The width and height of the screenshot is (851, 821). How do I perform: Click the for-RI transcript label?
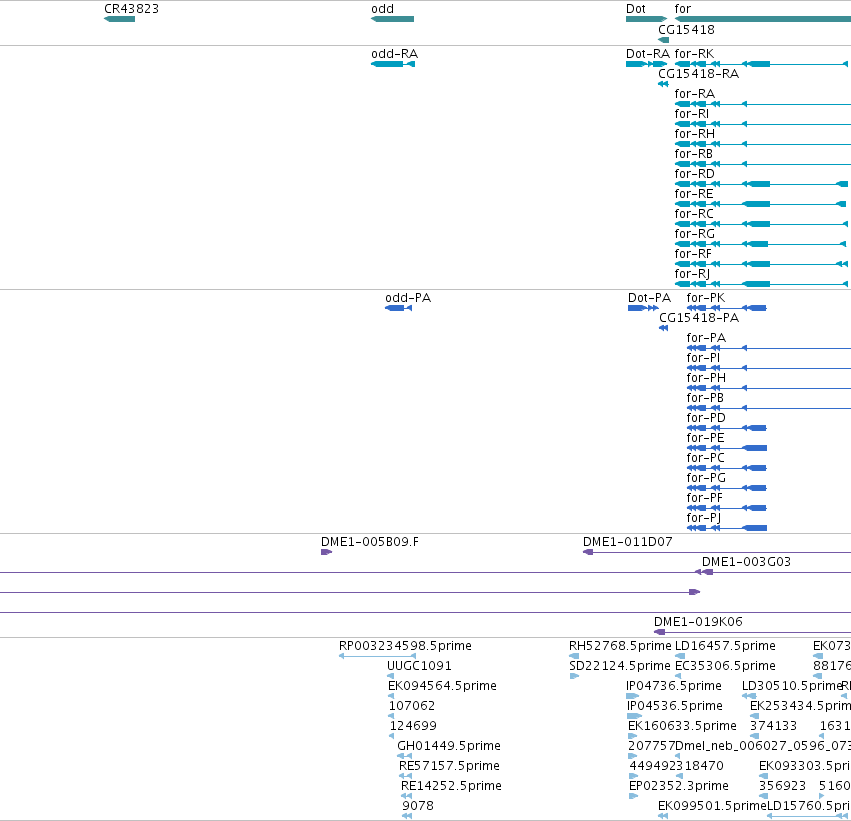(x=691, y=114)
